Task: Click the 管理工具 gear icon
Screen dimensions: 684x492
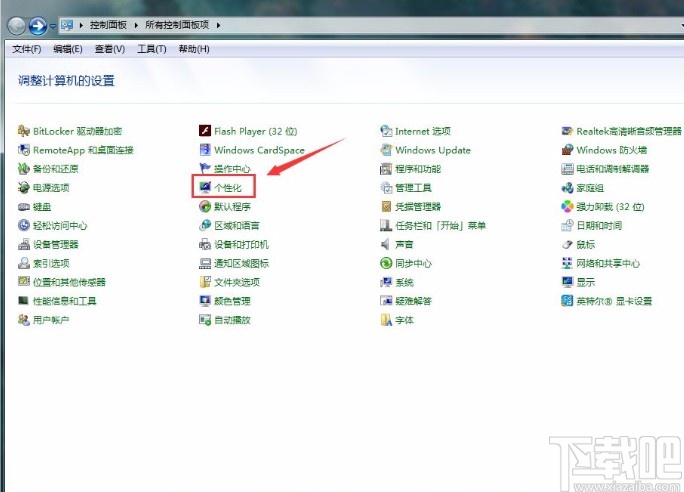Action: [x=386, y=188]
